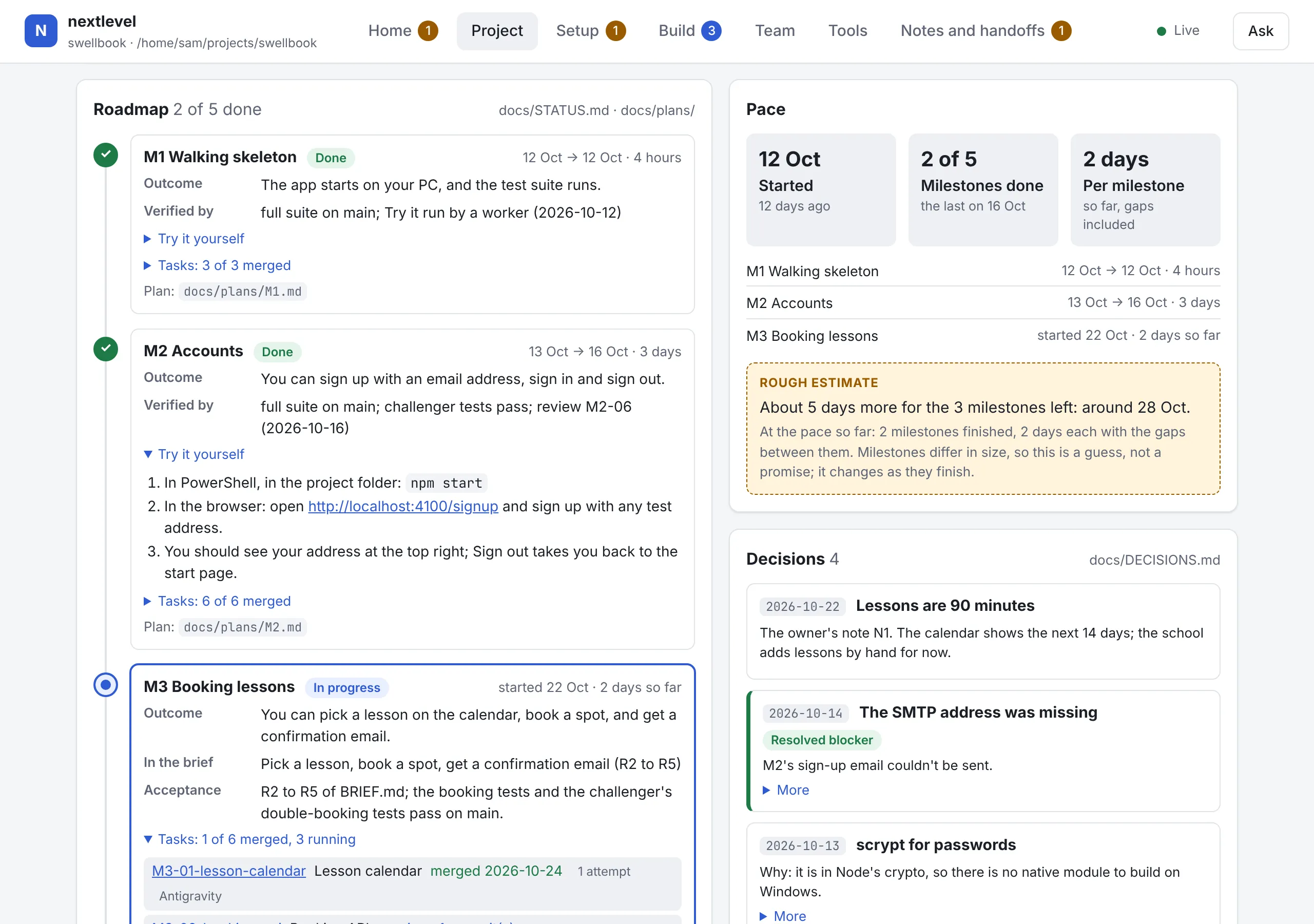This screenshot has height=924, width=1314.
Task: Open the Build tab
Action: tap(690, 31)
